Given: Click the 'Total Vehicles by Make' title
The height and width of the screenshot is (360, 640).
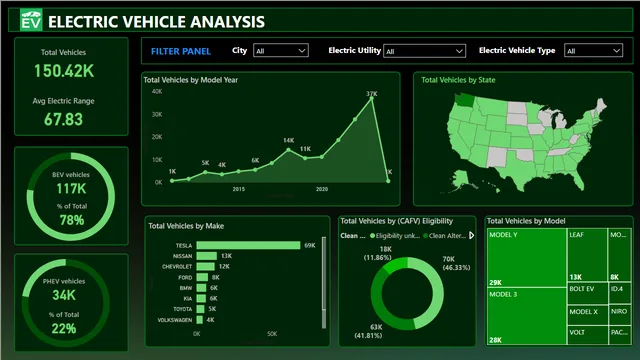Looking at the screenshot, I should click(186, 226).
